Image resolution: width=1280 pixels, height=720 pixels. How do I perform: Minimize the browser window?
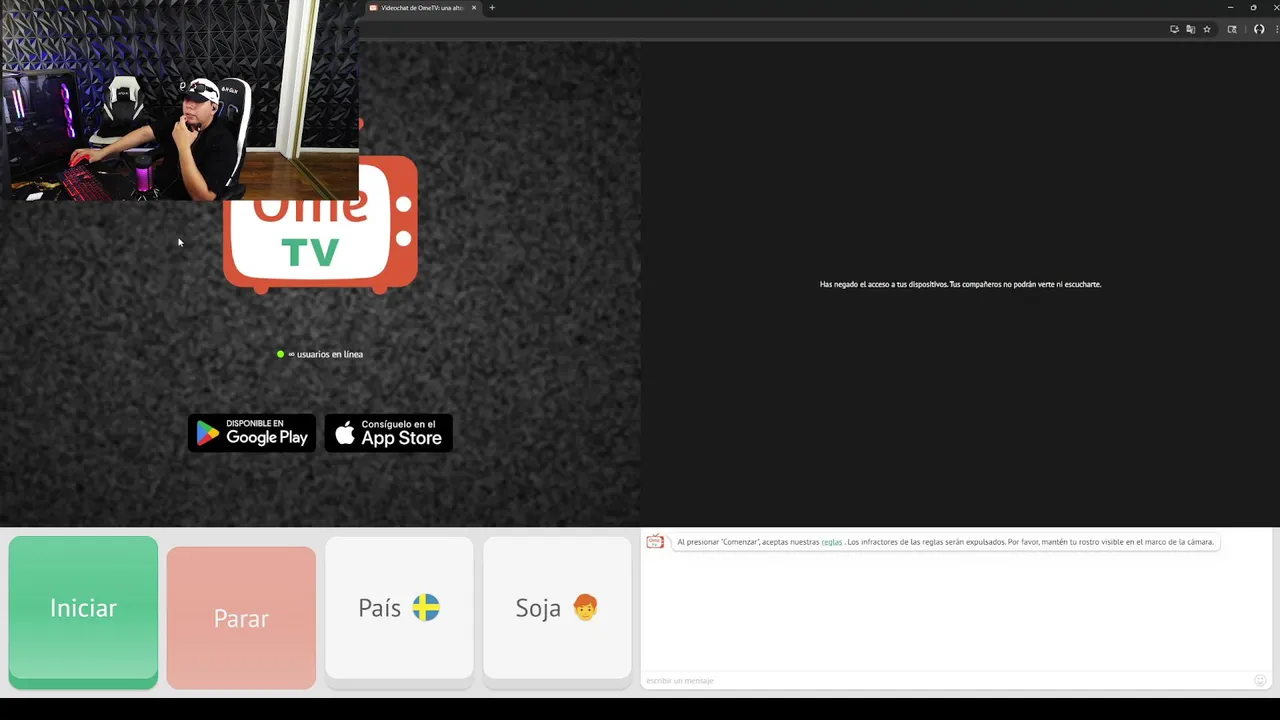click(1230, 8)
